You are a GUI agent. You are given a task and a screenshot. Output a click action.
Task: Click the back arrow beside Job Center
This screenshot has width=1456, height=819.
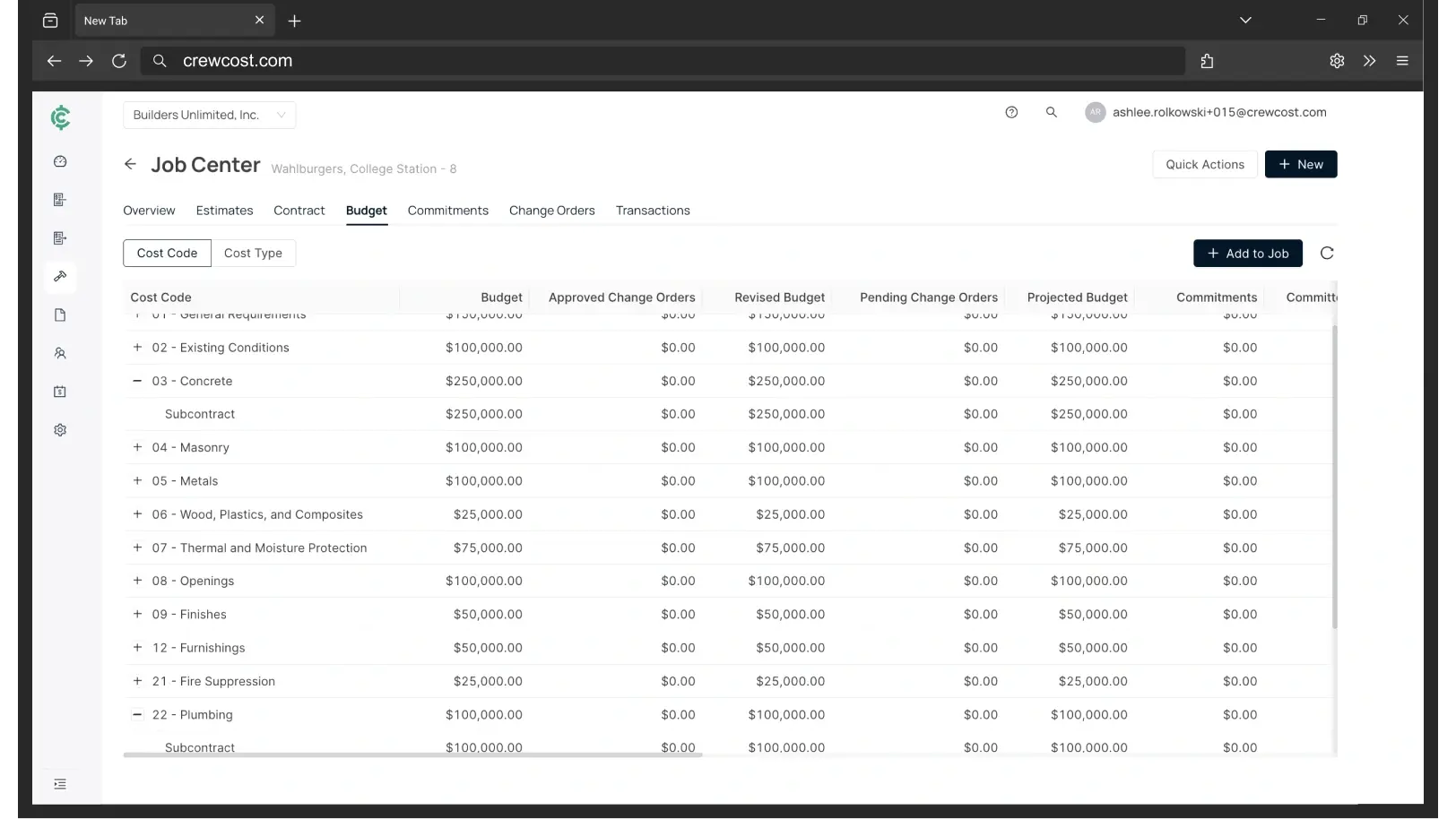(x=131, y=164)
